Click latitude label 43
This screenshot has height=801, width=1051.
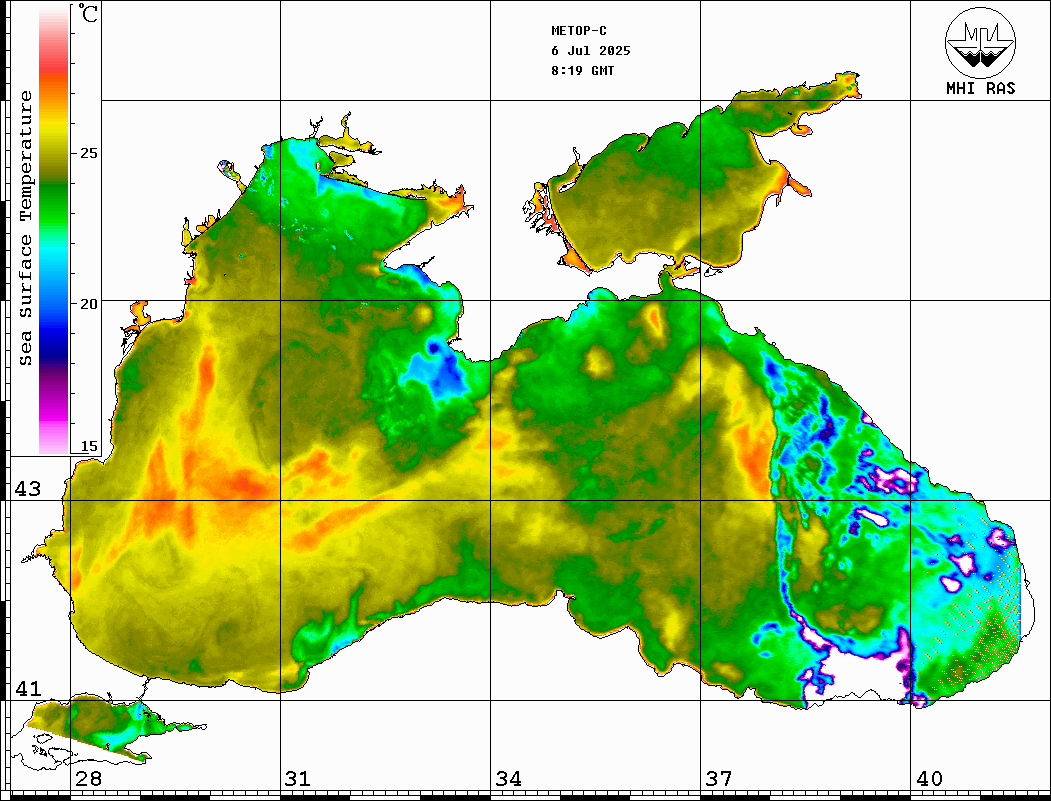tap(28, 489)
